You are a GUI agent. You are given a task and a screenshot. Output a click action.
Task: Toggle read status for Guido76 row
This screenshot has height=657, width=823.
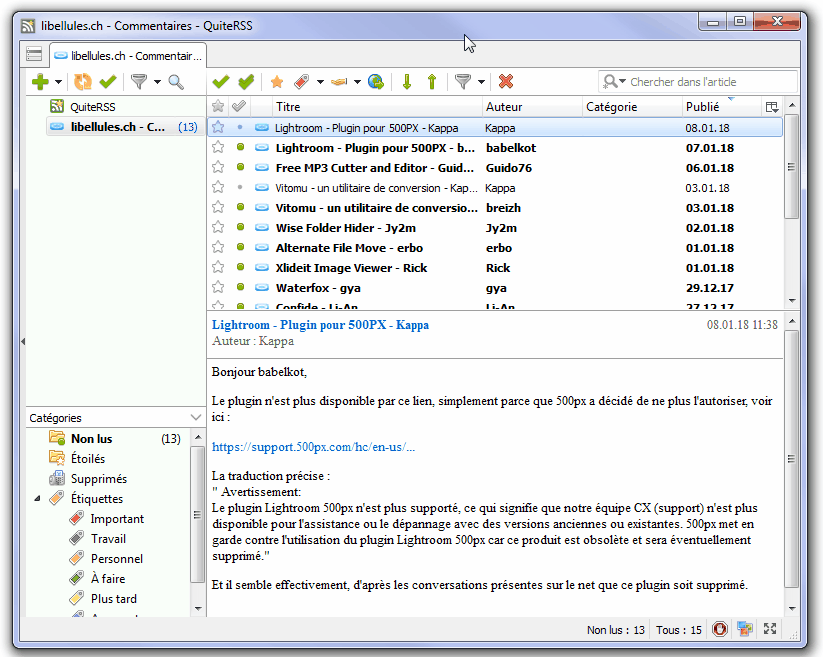coord(240,167)
